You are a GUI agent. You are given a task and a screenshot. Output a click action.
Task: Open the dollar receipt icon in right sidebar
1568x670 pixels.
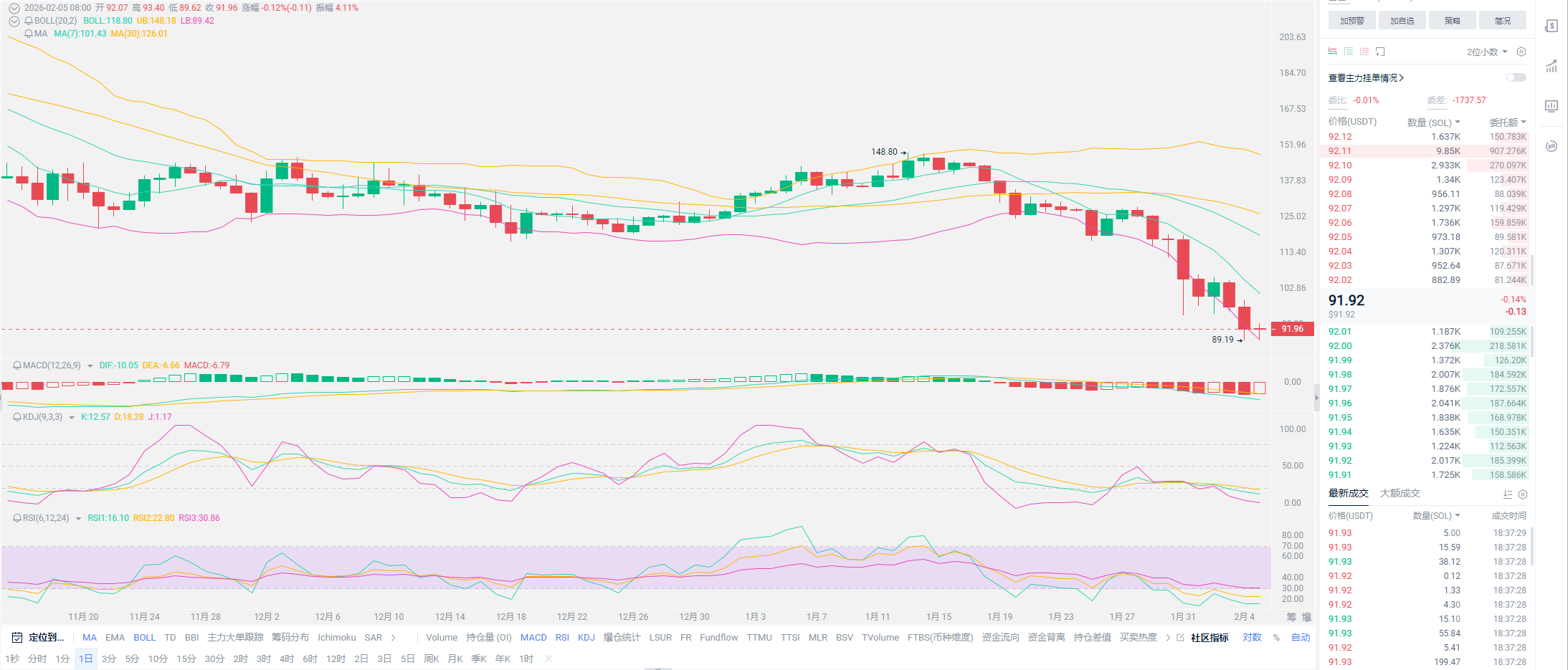coord(1552,27)
